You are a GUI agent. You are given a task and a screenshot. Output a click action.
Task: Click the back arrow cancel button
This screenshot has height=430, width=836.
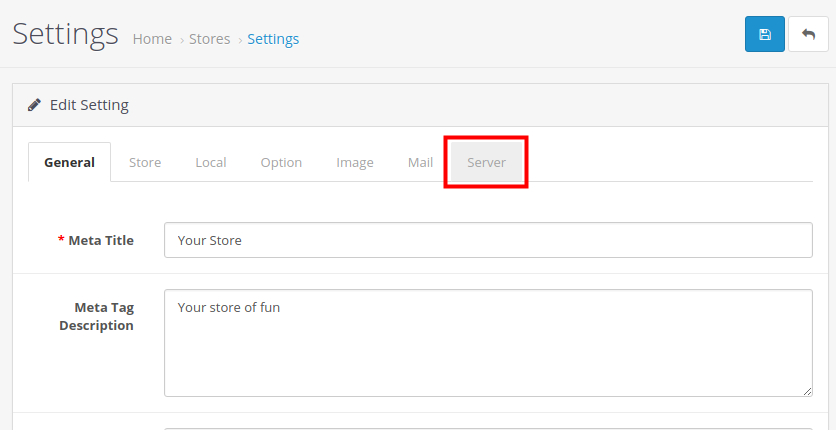pyautogui.click(x=808, y=34)
